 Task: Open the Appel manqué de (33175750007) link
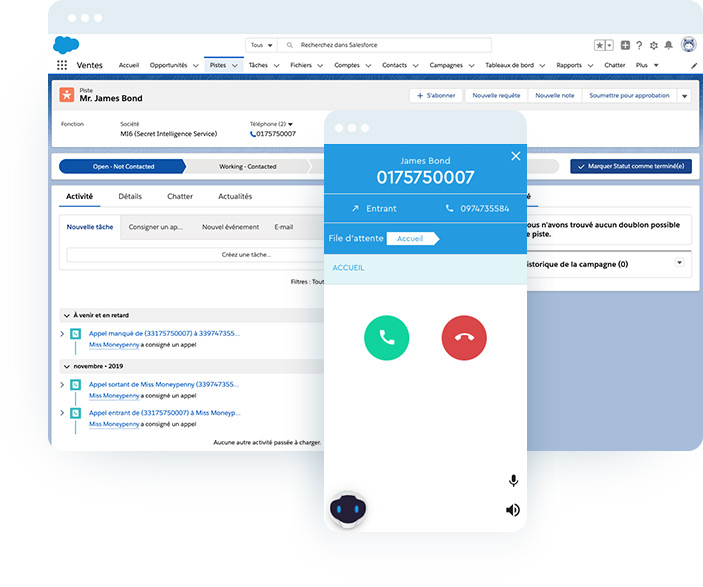(164, 334)
